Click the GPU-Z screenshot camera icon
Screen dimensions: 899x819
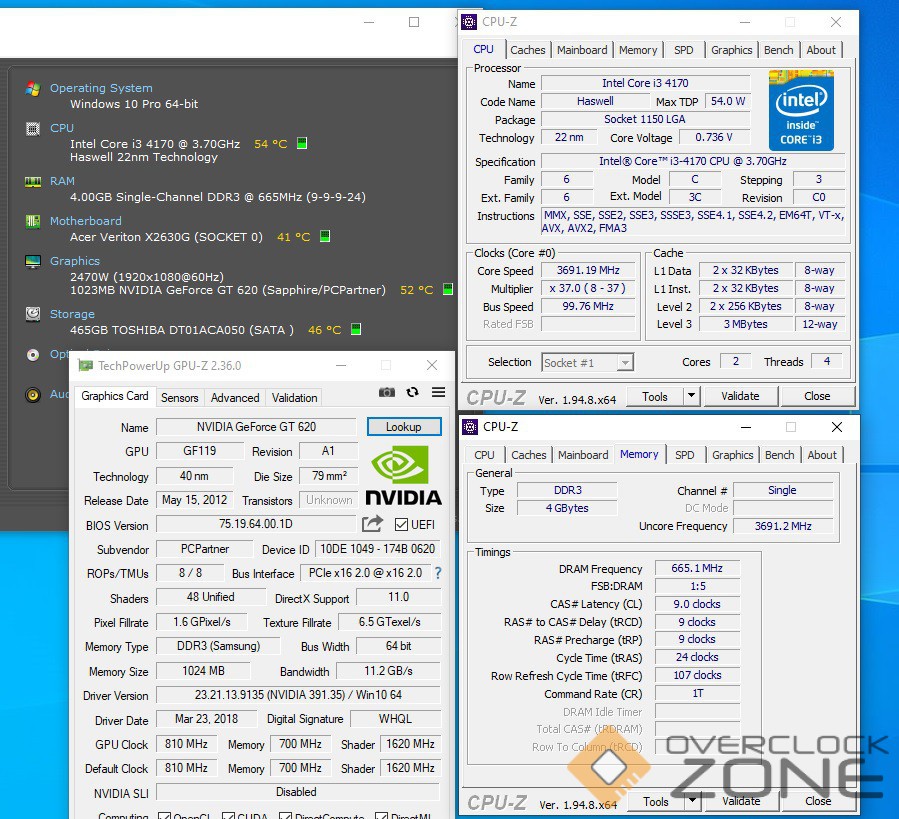[387, 393]
